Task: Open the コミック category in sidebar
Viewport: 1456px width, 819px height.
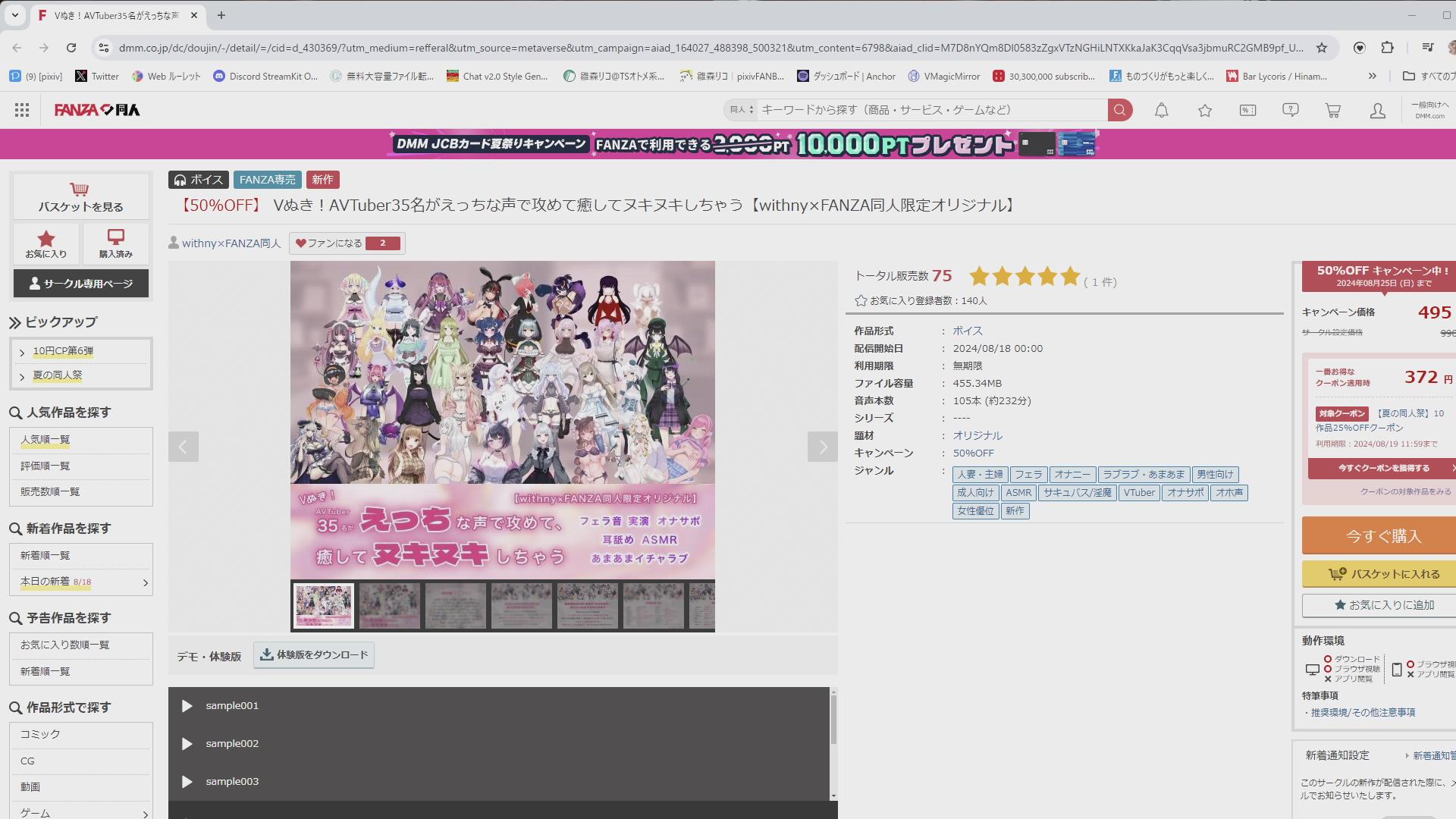Action: tap(40, 734)
